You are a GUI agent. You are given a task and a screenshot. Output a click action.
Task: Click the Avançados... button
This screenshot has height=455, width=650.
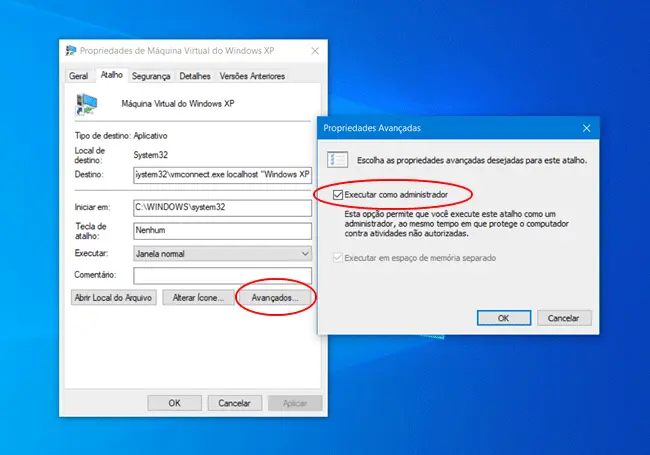tap(275, 298)
